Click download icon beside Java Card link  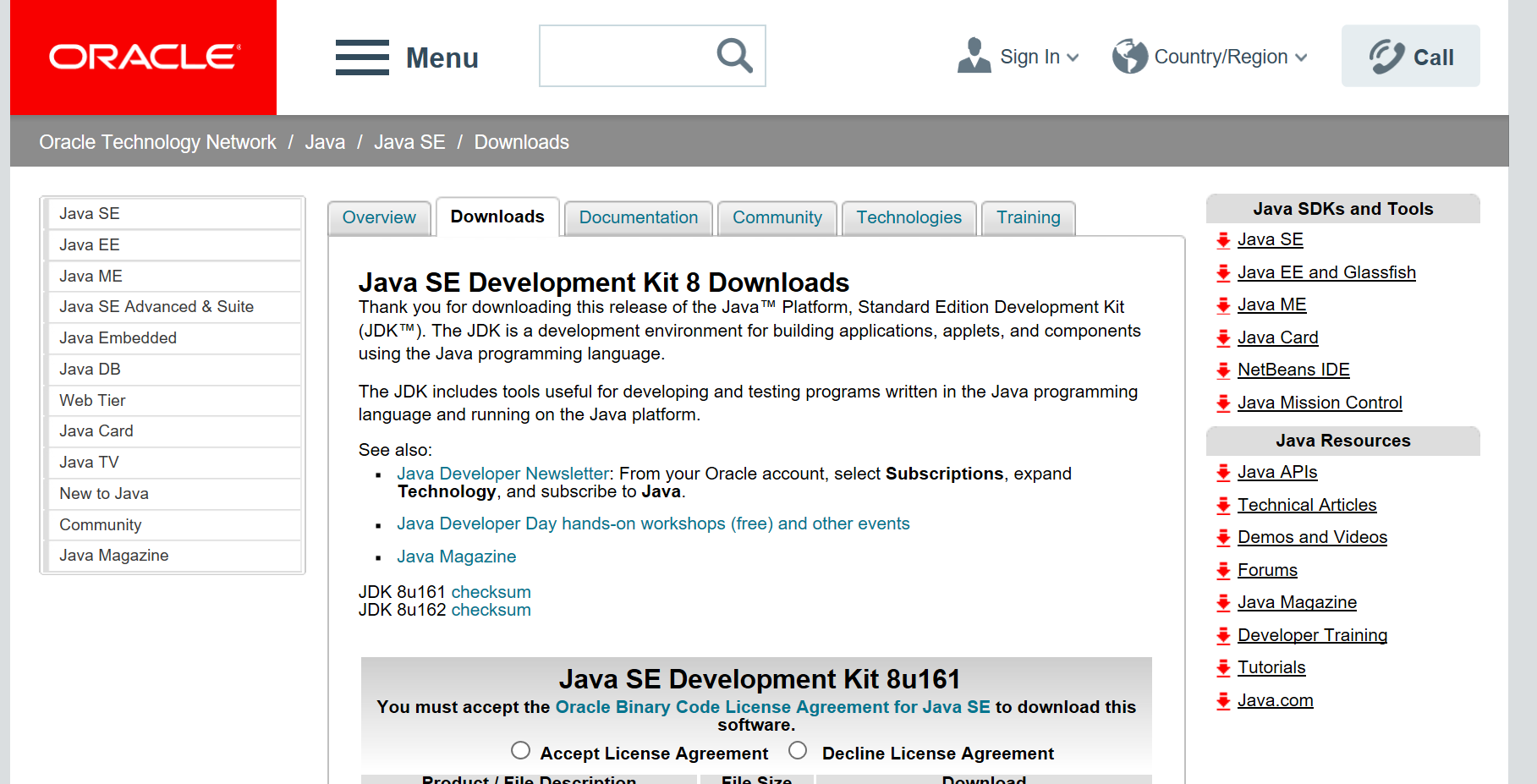[x=1223, y=338]
